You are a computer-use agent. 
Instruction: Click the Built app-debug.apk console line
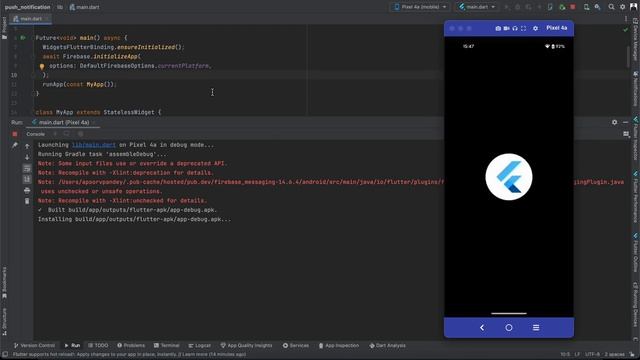click(127, 210)
